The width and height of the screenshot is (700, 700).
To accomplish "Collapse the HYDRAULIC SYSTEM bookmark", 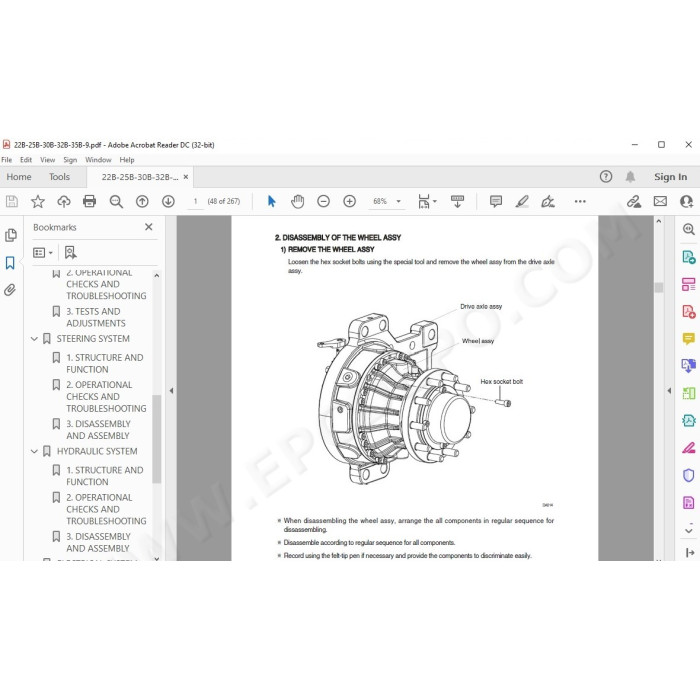I will (x=34, y=451).
